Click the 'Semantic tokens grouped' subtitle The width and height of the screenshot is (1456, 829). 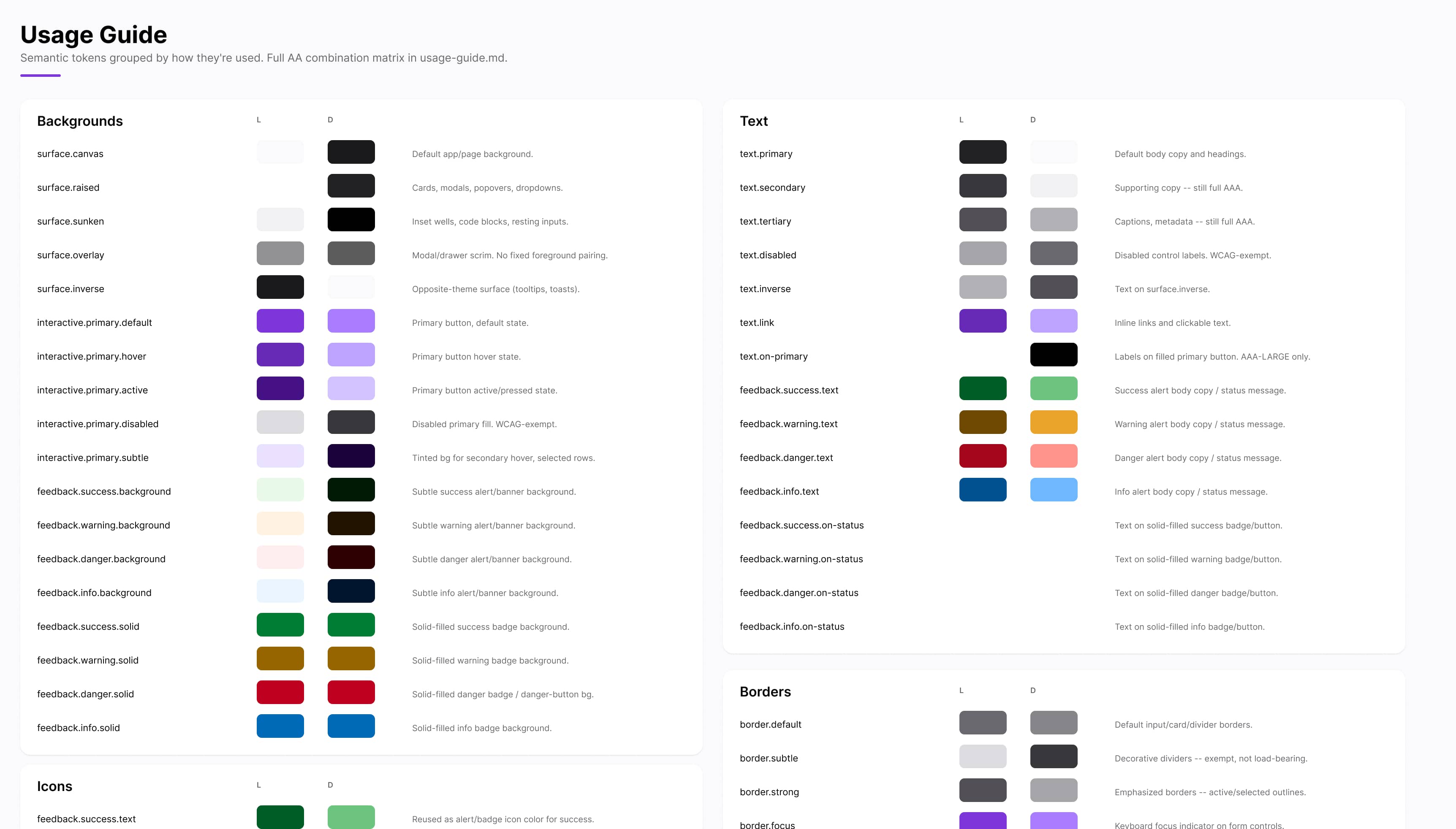click(x=263, y=58)
